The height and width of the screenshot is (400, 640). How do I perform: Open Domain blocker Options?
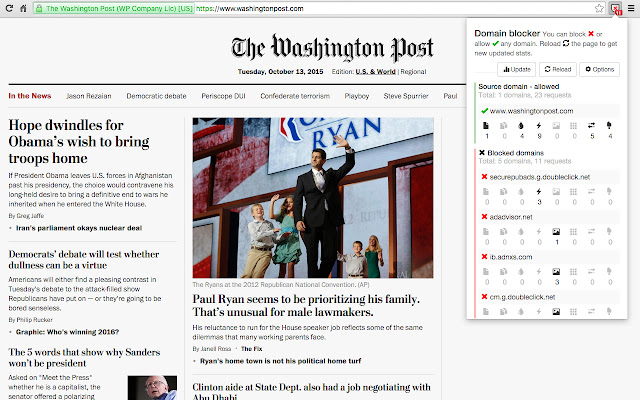pos(600,69)
